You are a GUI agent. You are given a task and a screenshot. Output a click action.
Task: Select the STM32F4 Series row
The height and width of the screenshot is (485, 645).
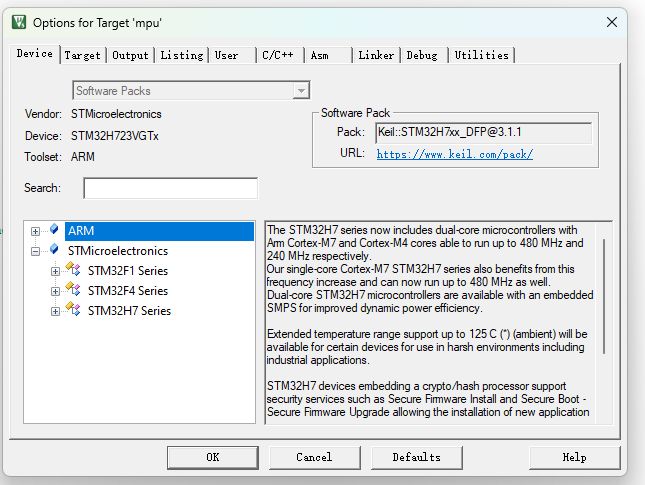128,290
